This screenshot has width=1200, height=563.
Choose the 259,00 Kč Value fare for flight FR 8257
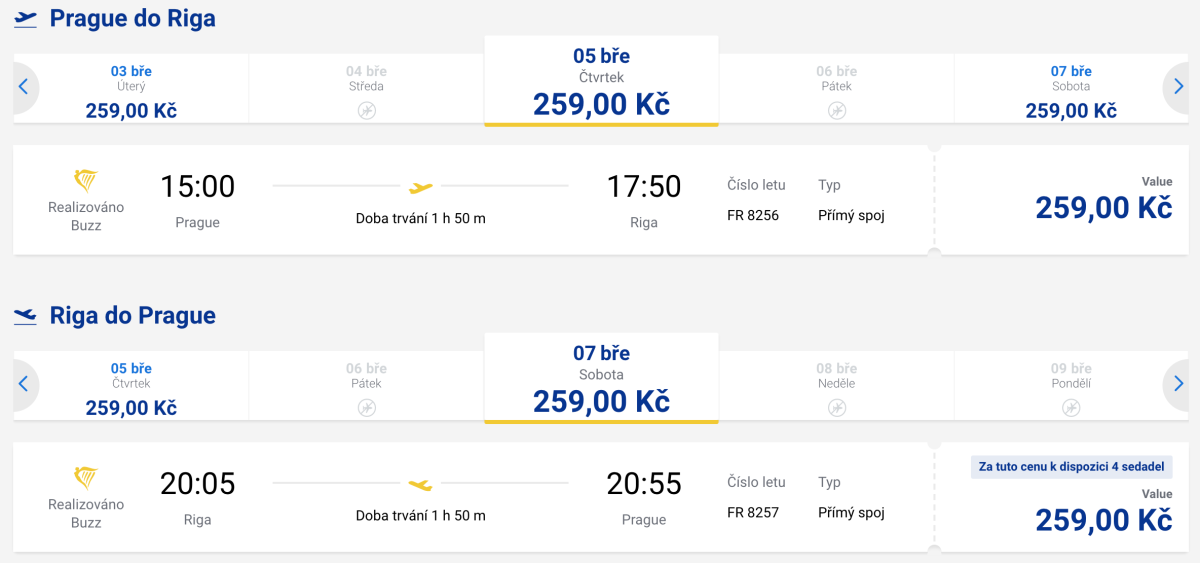pyautogui.click(x=1103, y=520)
